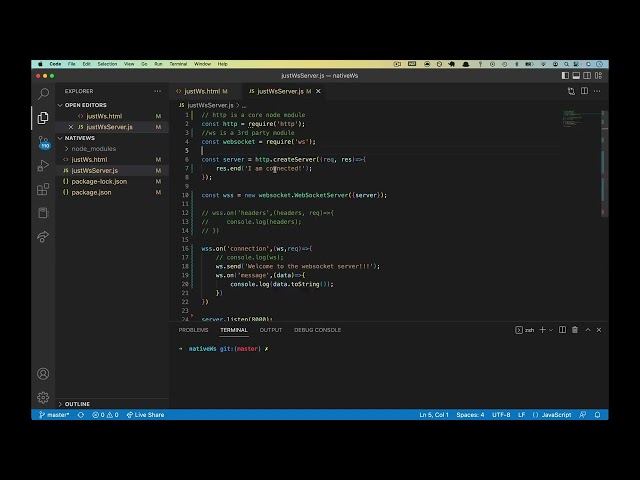
Task: Open the Accounts menu icon
Action: [x=43, y=374]
